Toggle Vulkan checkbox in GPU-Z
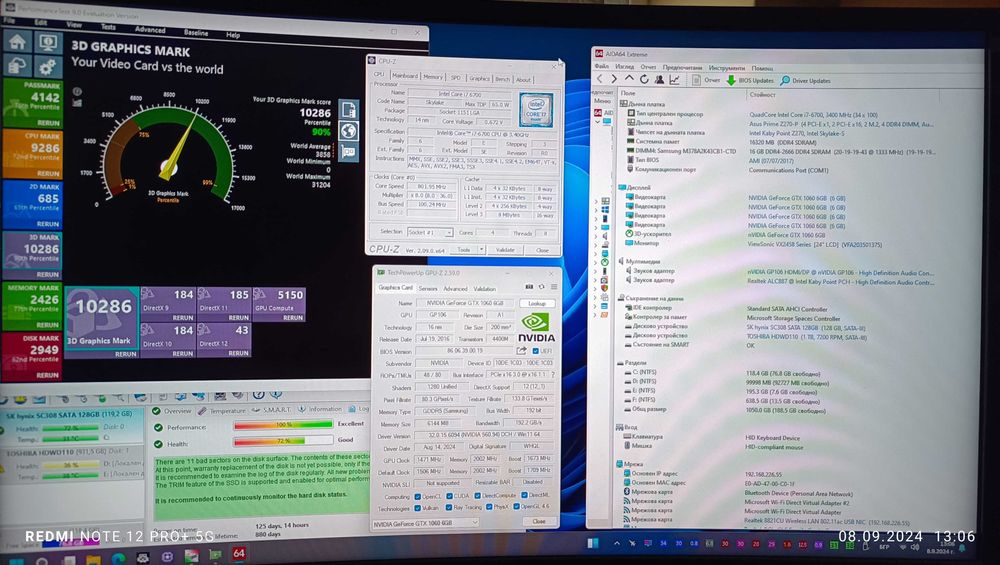 tap(418, 508)
